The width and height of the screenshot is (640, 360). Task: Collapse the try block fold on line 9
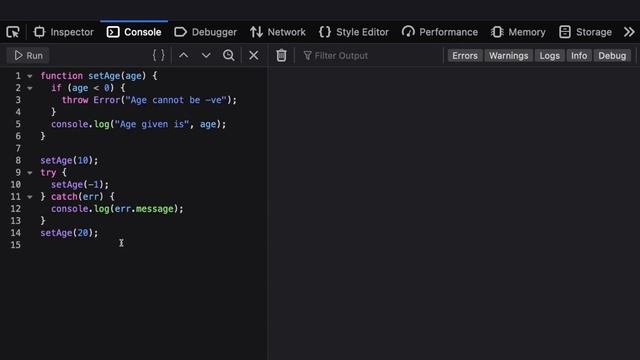[30, 173]
